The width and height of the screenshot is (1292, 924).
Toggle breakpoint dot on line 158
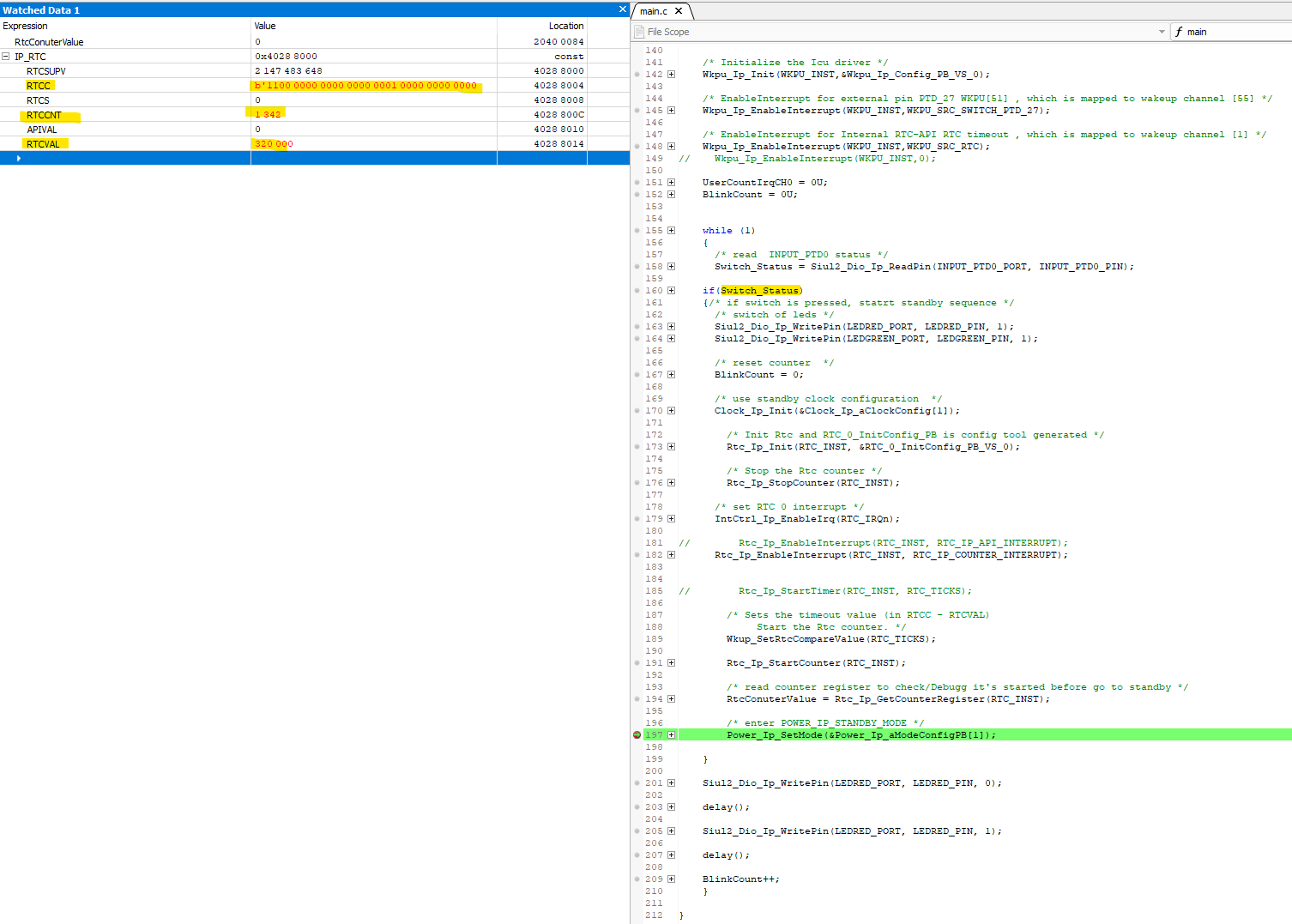[637, 267]
